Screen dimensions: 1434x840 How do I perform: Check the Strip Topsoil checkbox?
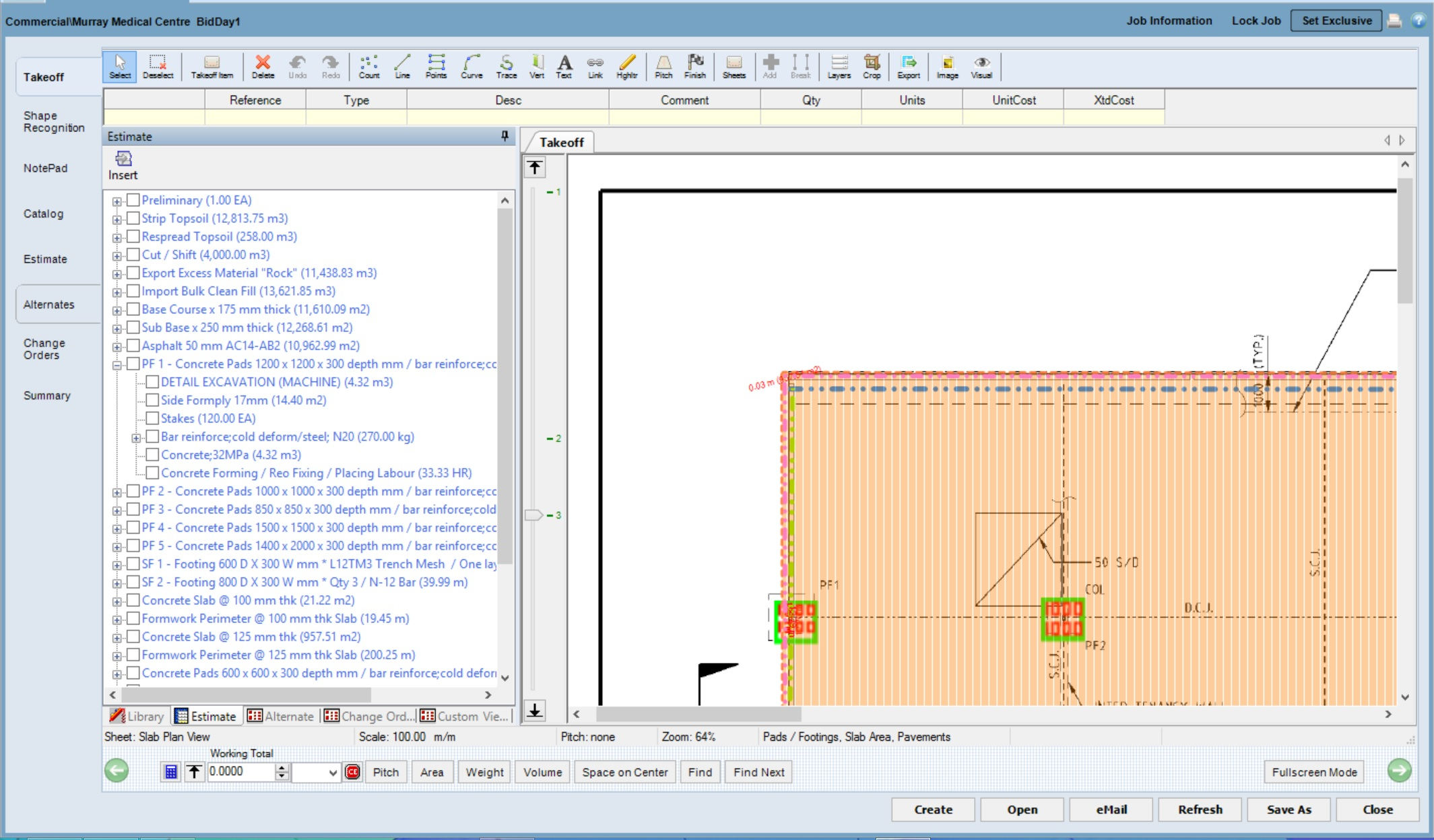pyautogui.click(x=133, y=218)
